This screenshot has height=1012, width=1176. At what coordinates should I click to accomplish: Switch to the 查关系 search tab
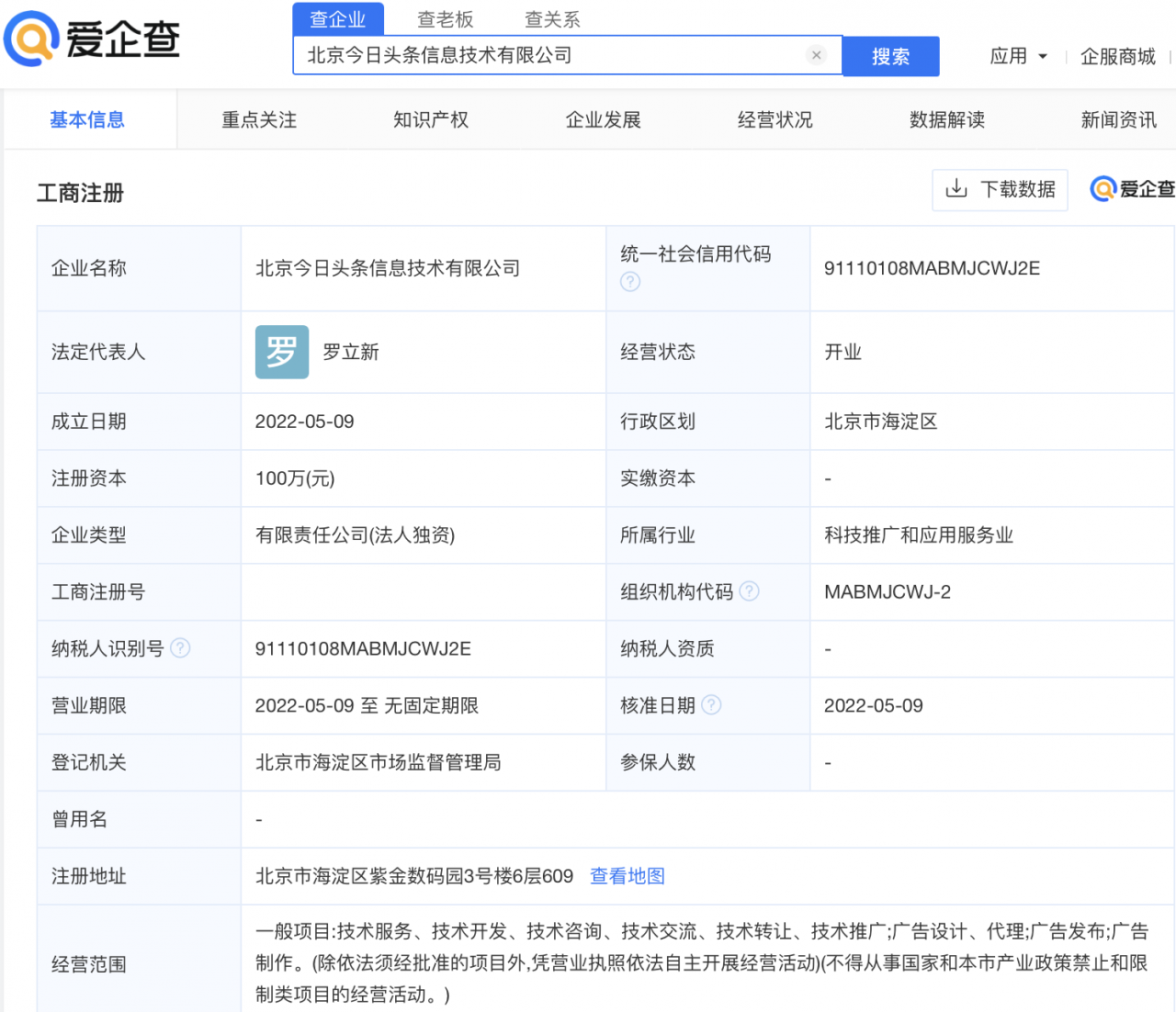[551, 18]
